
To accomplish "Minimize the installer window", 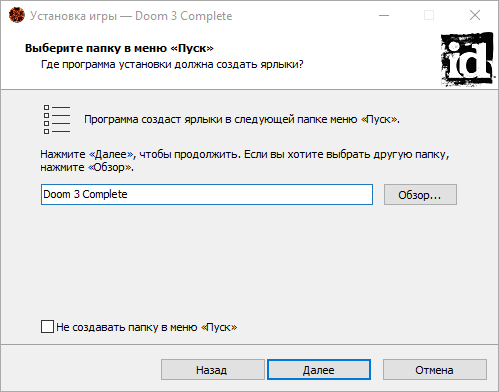I will click(384, 15).
